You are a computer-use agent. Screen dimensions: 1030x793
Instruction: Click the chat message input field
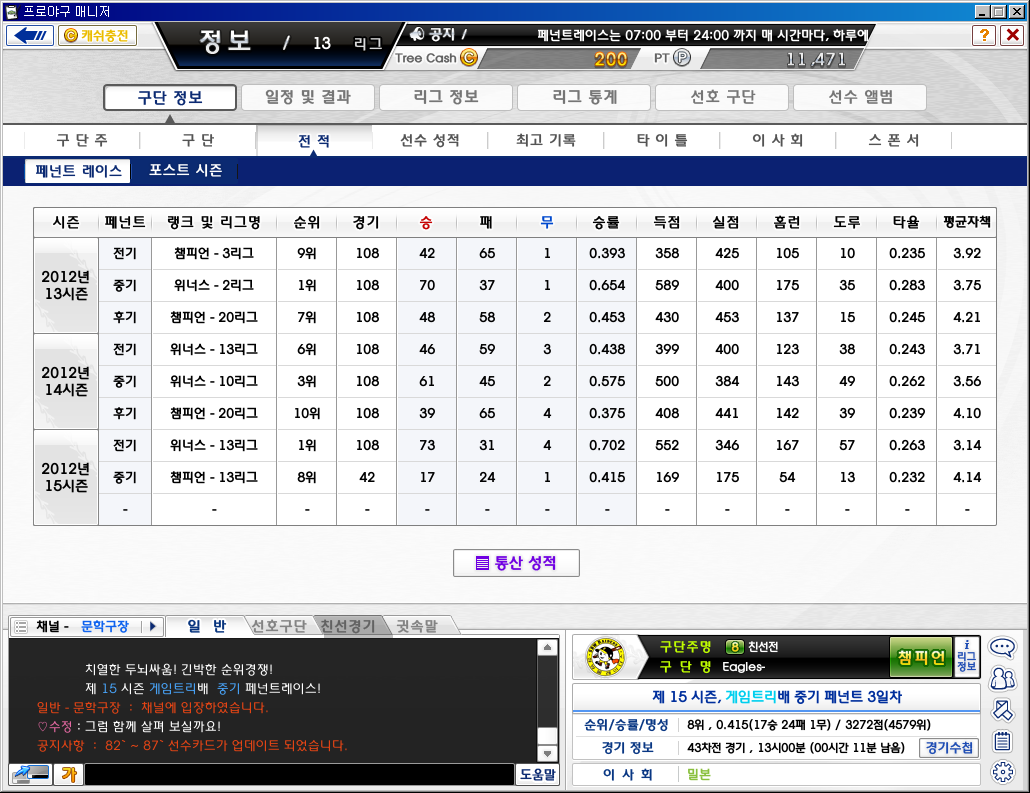pos(298,774)
